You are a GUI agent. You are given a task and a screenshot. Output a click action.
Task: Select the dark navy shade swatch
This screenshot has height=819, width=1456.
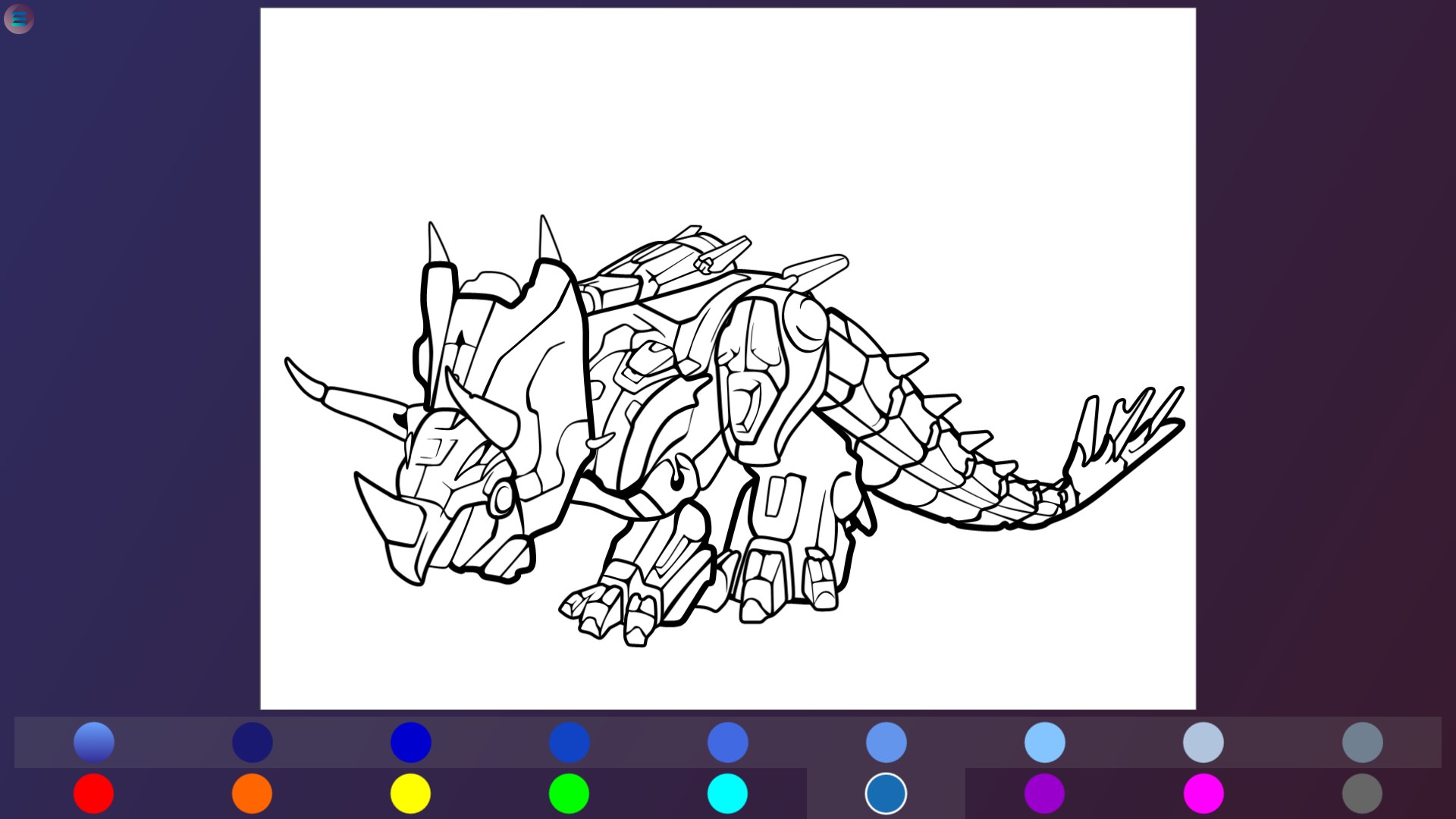pos(253,742)
